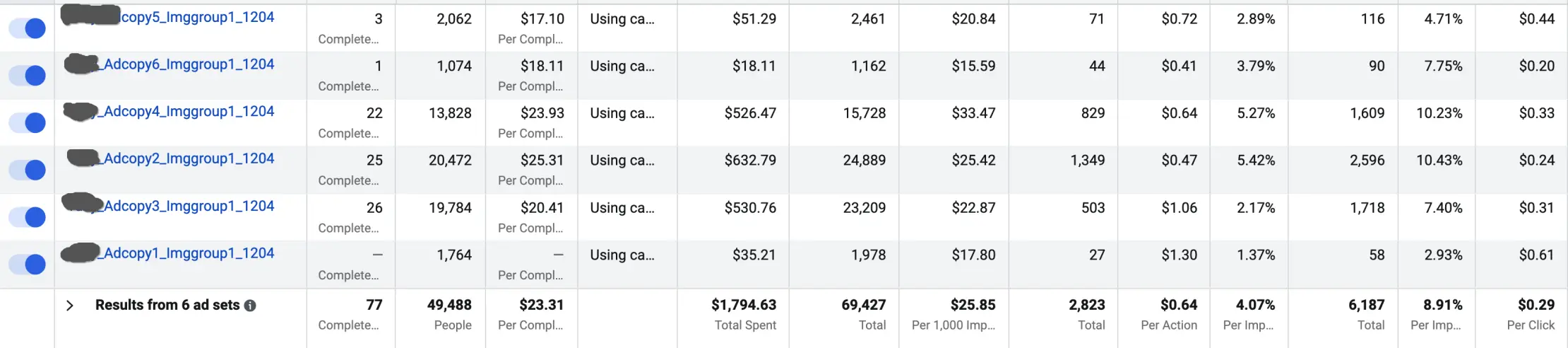The image size is (1568, 348).
Task: Click the 22 results cell for Adcopy4
Action: pos(374,113)
